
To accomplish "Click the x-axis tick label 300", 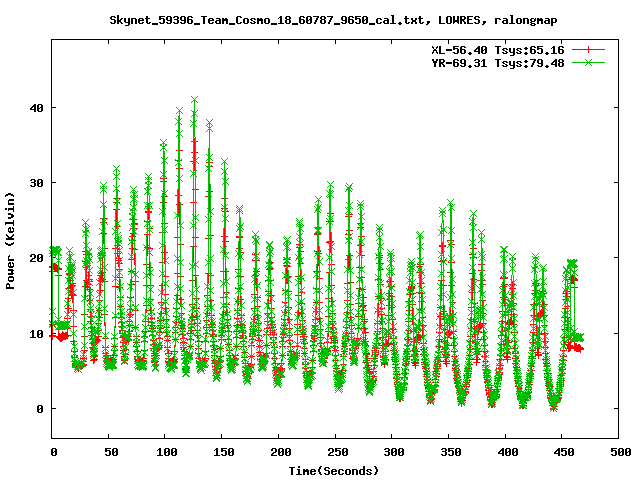I will (x=394, y=452).
